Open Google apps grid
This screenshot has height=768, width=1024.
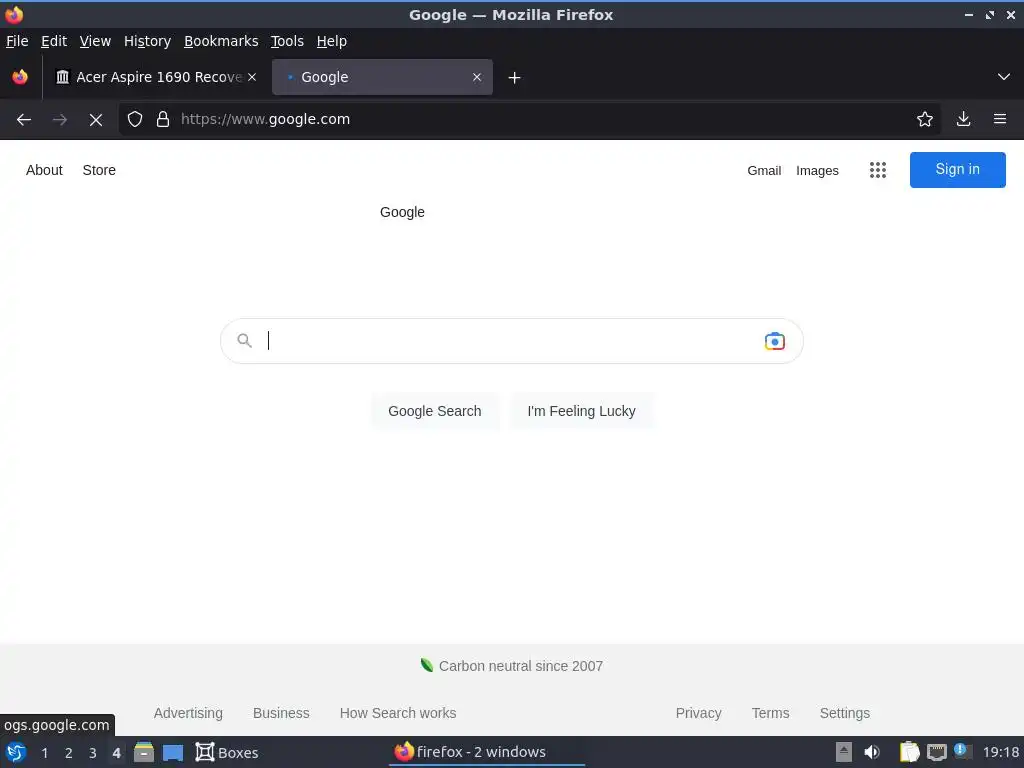point(878,170)
